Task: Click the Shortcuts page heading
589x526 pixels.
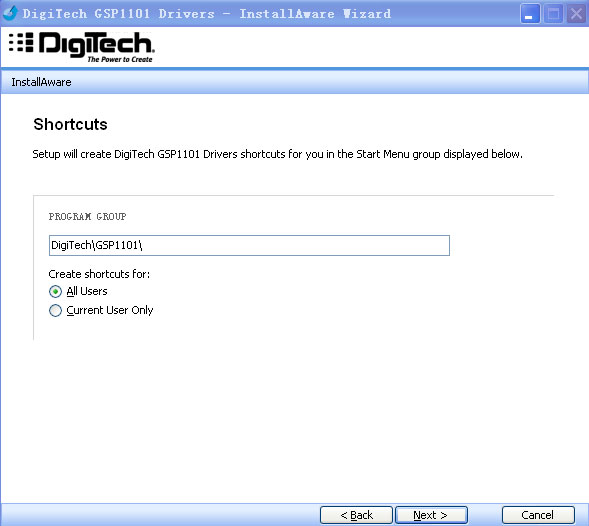Action: (70, 124)
